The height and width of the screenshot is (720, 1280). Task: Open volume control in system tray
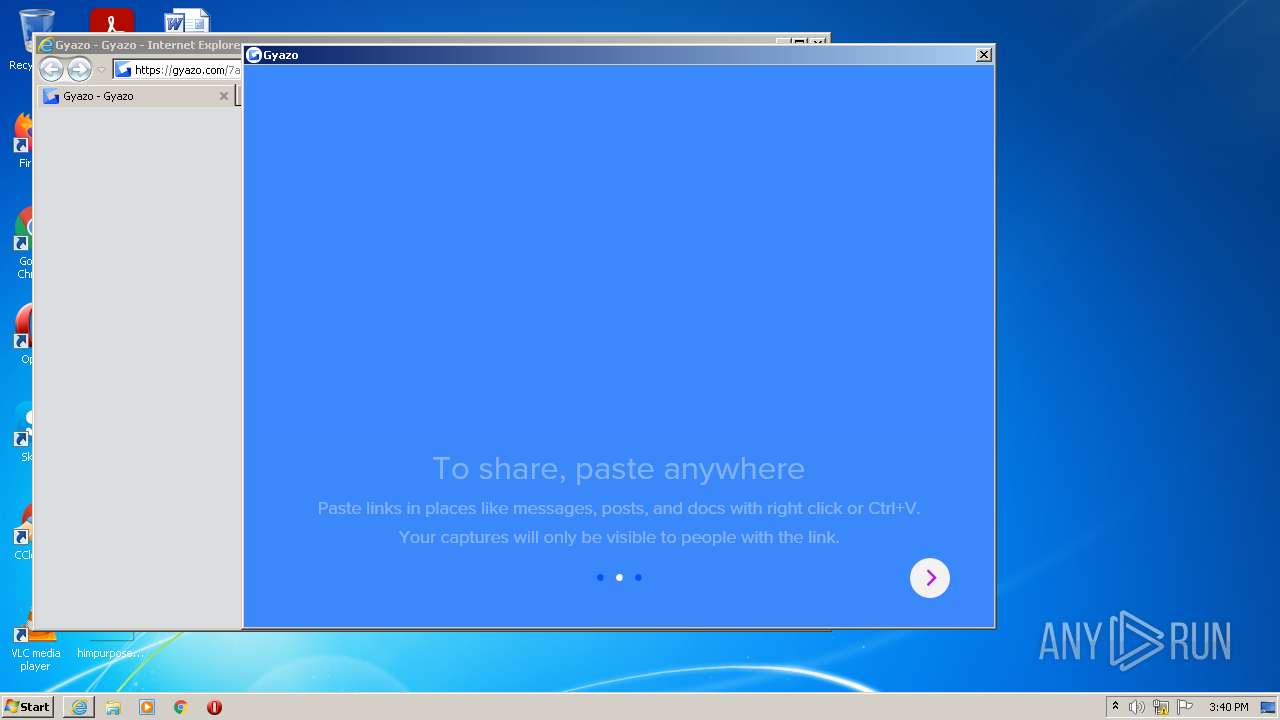click(x=1137, y=707)
